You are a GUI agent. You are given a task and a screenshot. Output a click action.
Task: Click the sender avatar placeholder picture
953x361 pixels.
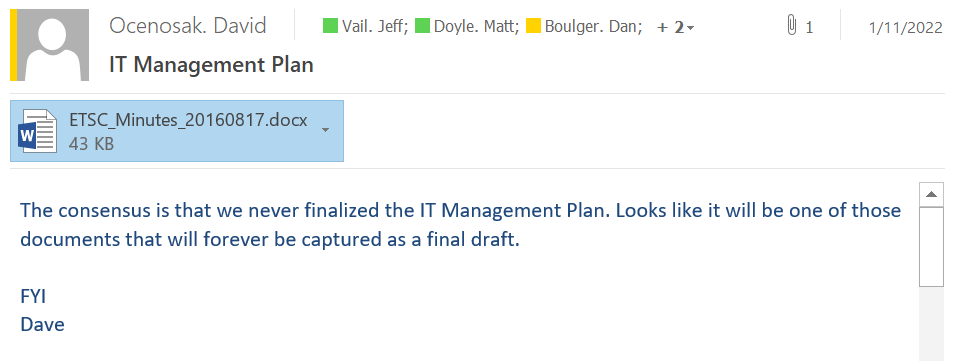53,46
